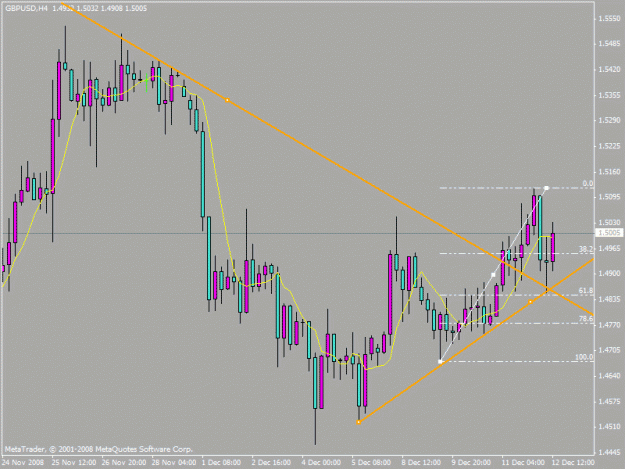This screenshot has height=469, width=625.
Task: Click the 100.0 Fibonacci level label
Action: coord(584,357)
